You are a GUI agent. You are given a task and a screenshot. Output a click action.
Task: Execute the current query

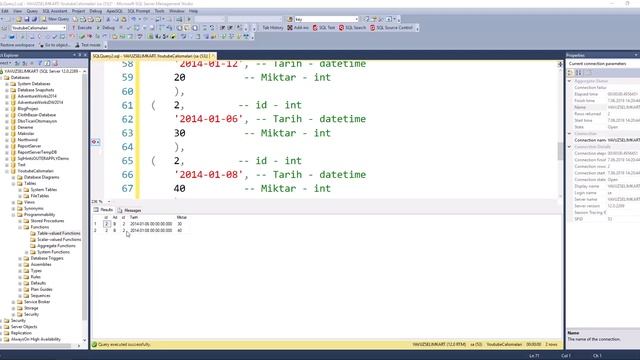click(x=82, y=28)
